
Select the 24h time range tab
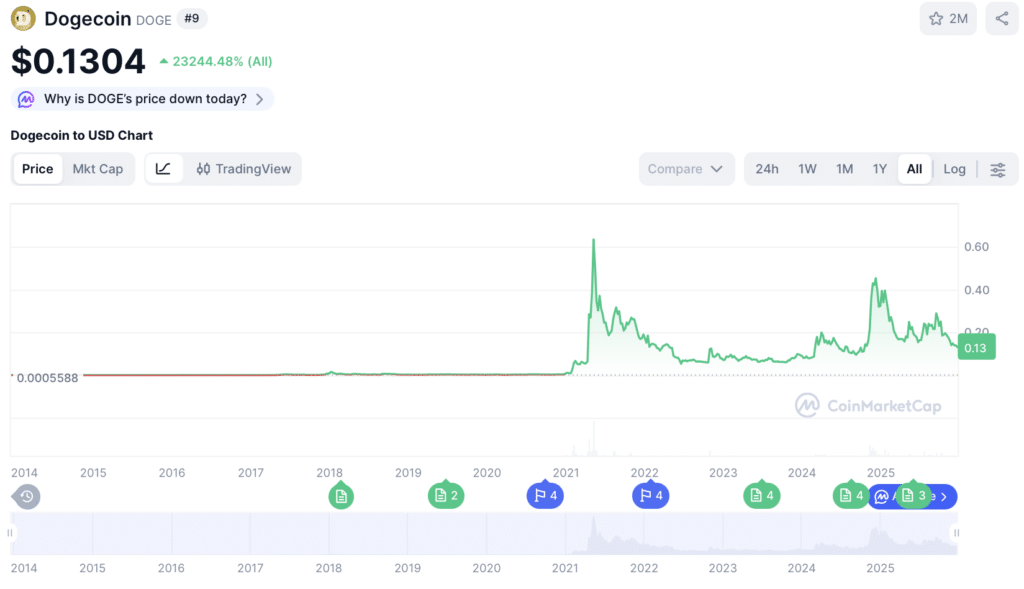pyautogui.click(x=767, y=169)
